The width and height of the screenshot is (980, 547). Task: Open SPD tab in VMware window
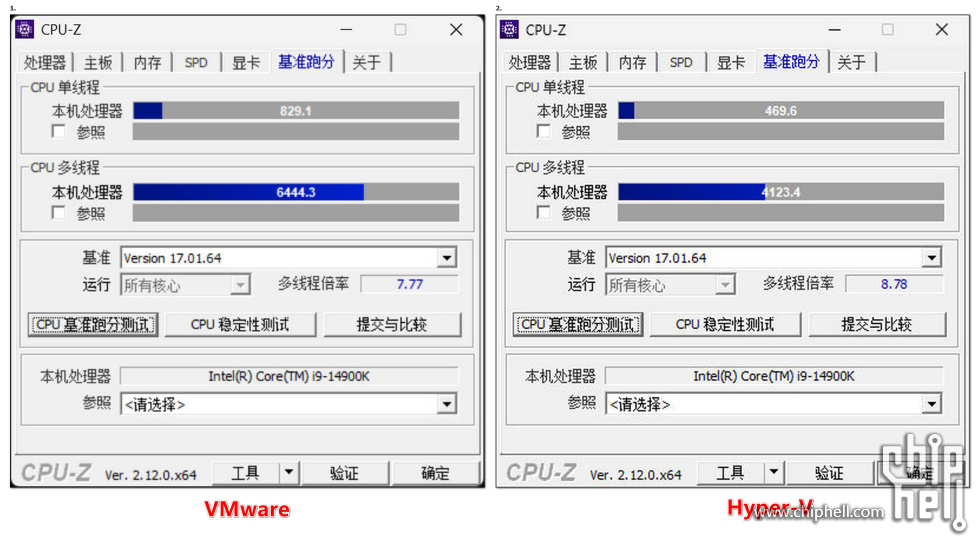click(x=196, y=63)
